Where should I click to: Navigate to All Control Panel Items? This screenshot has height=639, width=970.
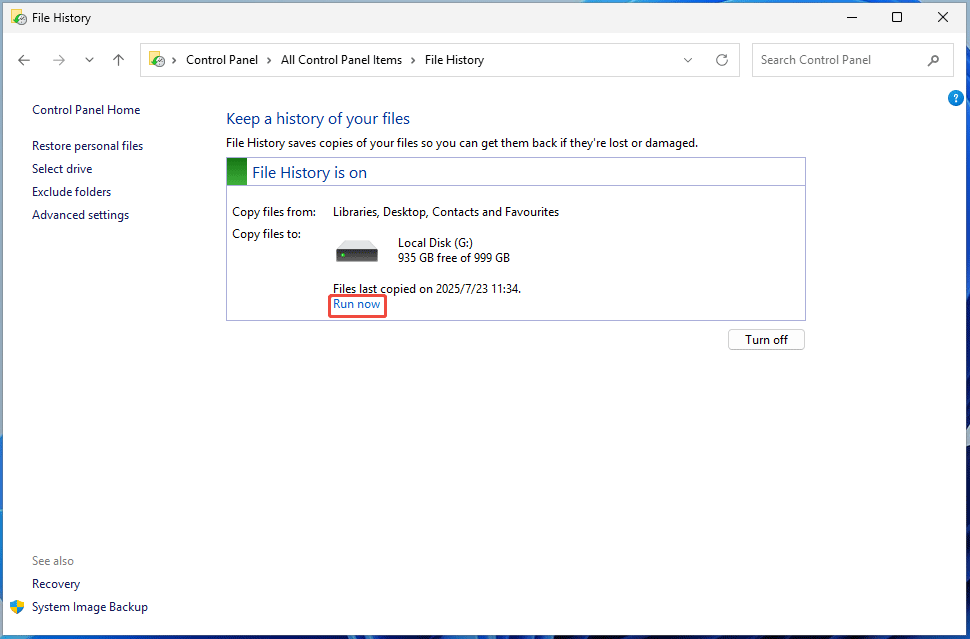[341, 60]
